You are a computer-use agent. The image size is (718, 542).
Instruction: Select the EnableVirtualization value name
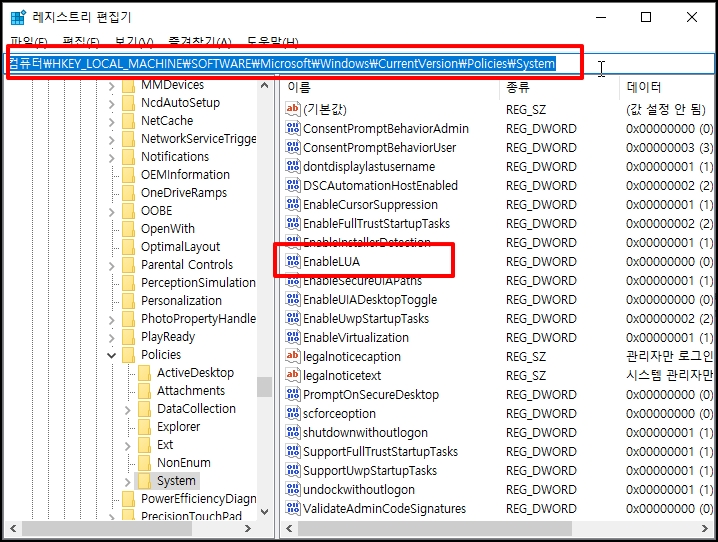(356, 337)
